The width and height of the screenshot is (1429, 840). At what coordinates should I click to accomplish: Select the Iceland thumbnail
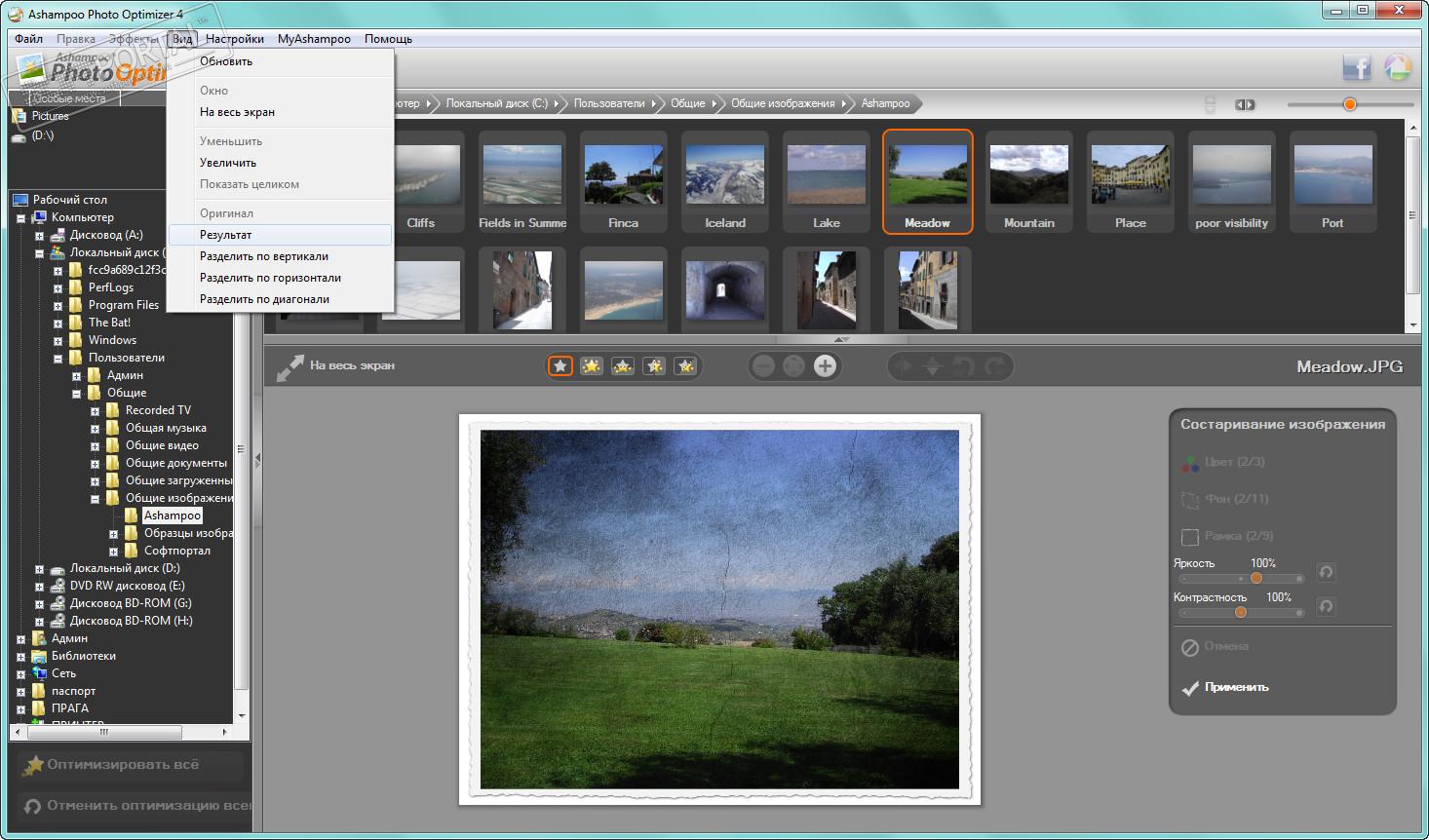point(725,182)
